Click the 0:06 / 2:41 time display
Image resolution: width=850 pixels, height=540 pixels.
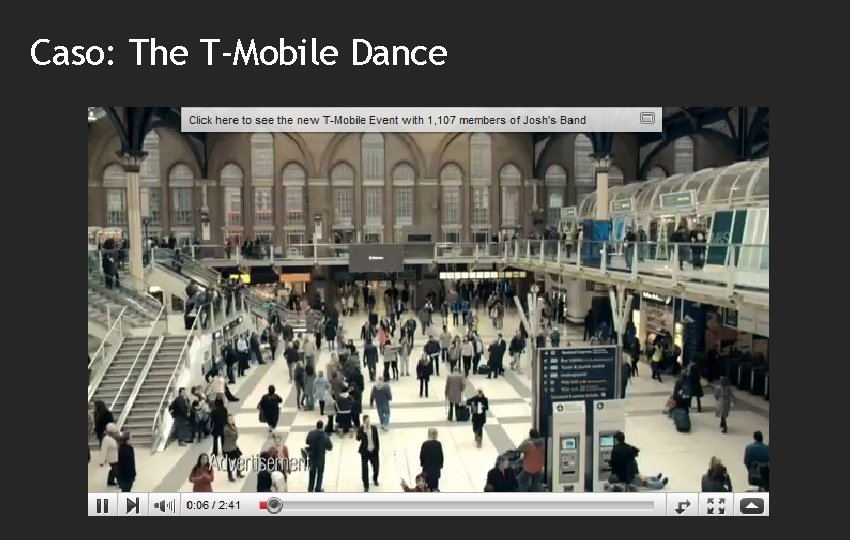(213, 505)
